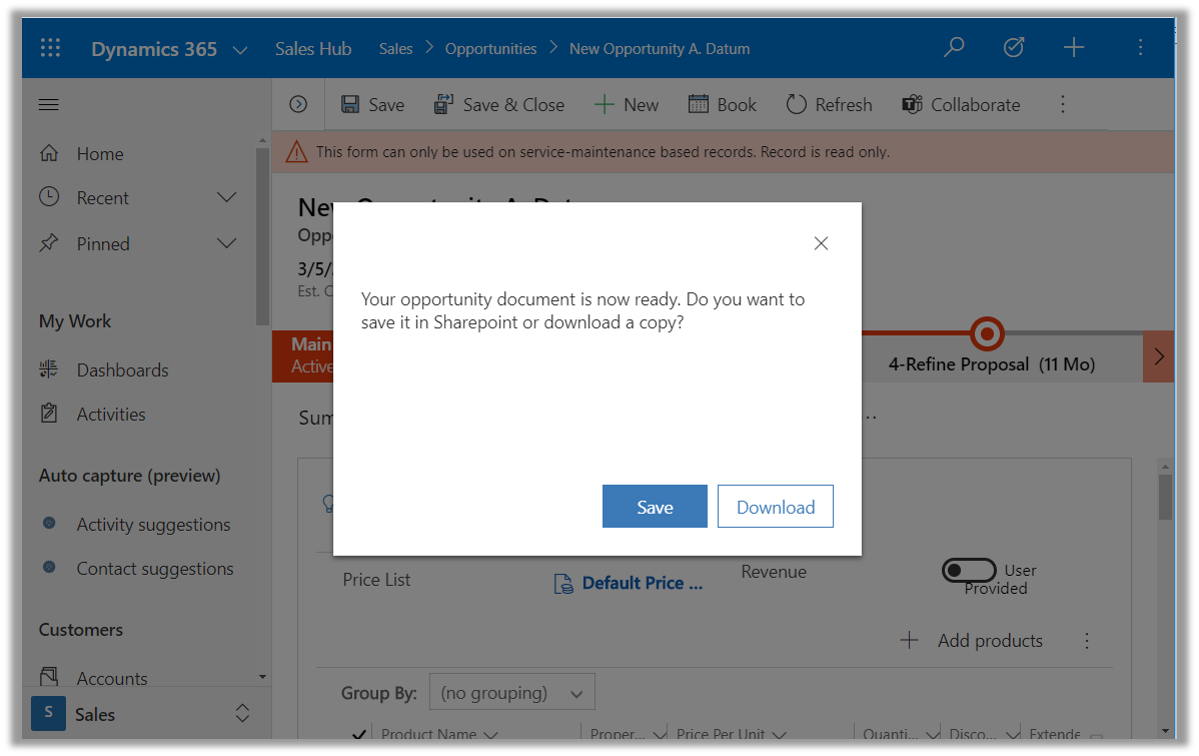The width and height of the screenshot is (1199, 756).
Task: Click the Refresh command
Action: (x=829, y=105)
